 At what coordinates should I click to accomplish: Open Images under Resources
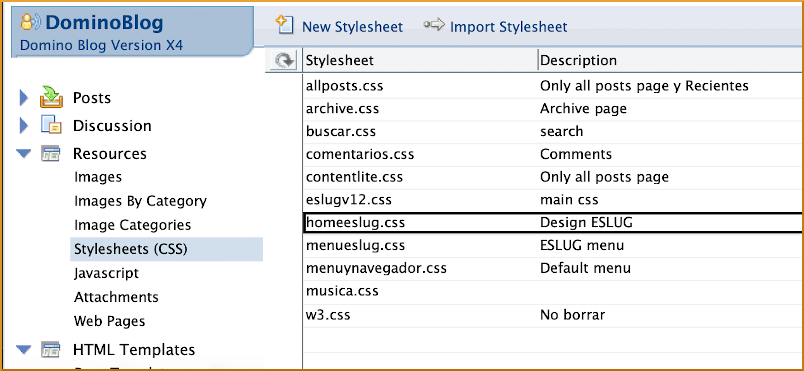click(x=98, y=177)
